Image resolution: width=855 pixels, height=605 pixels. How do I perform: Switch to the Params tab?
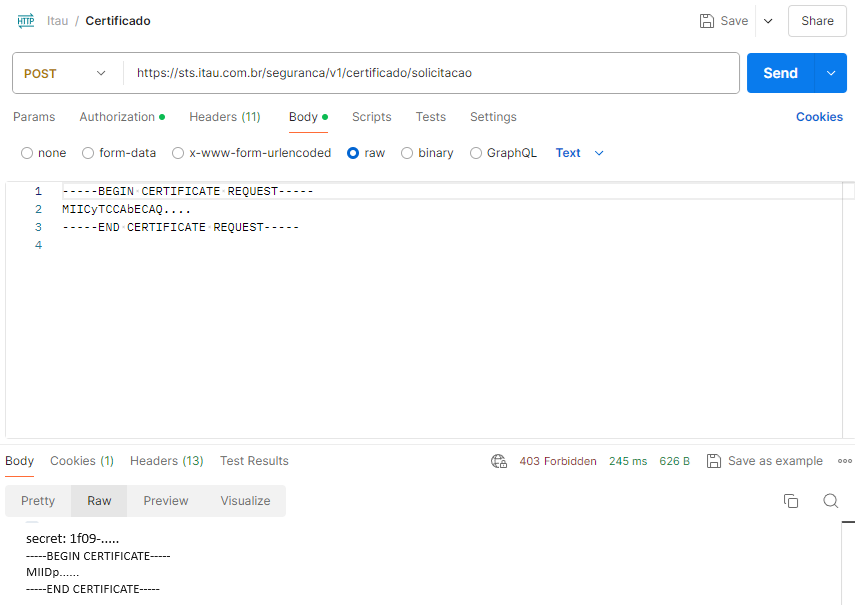point(34,117)
